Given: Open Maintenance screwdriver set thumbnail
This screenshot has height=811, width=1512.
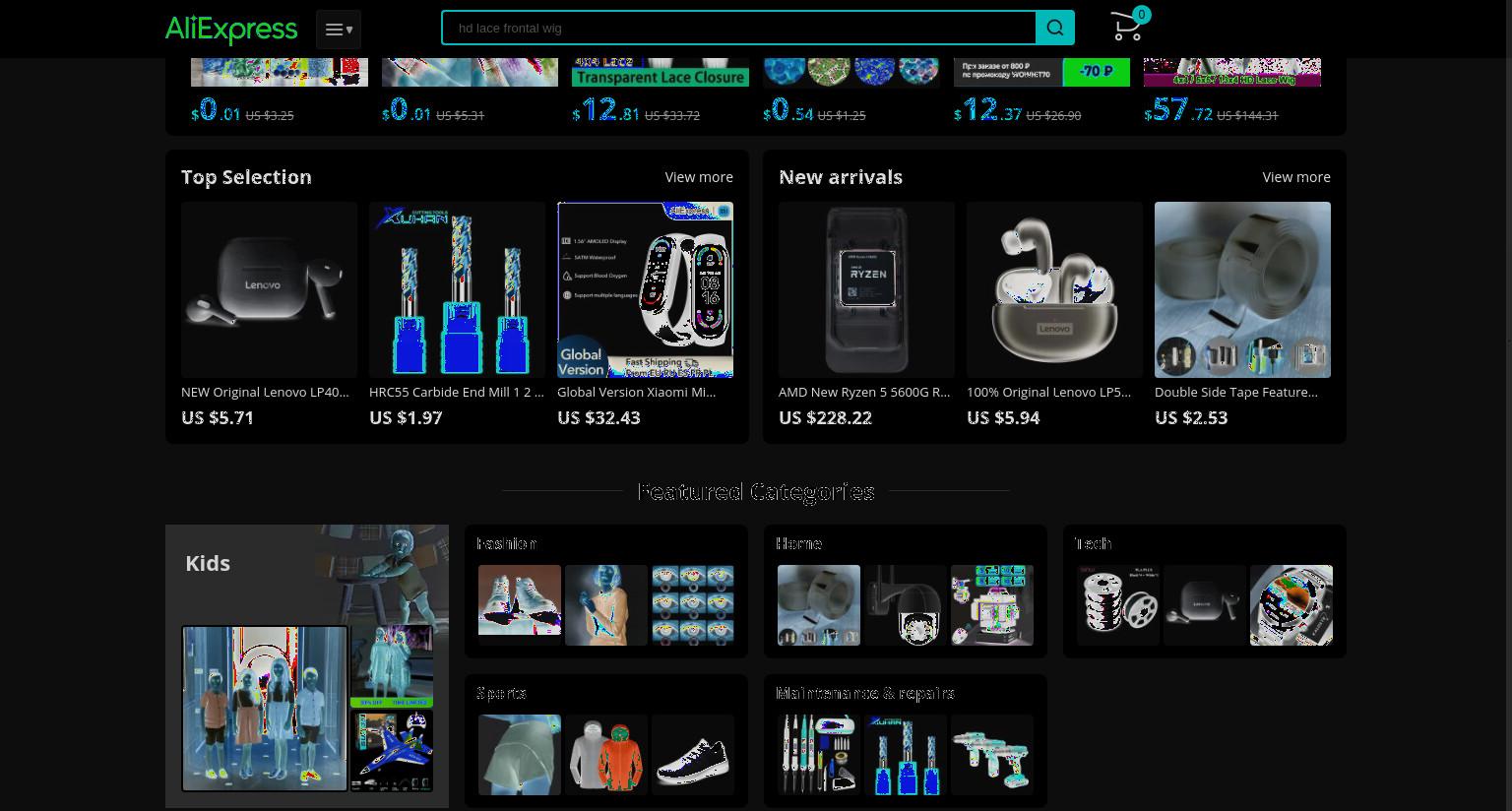Looking at the screenshot, I should (819, 755).
